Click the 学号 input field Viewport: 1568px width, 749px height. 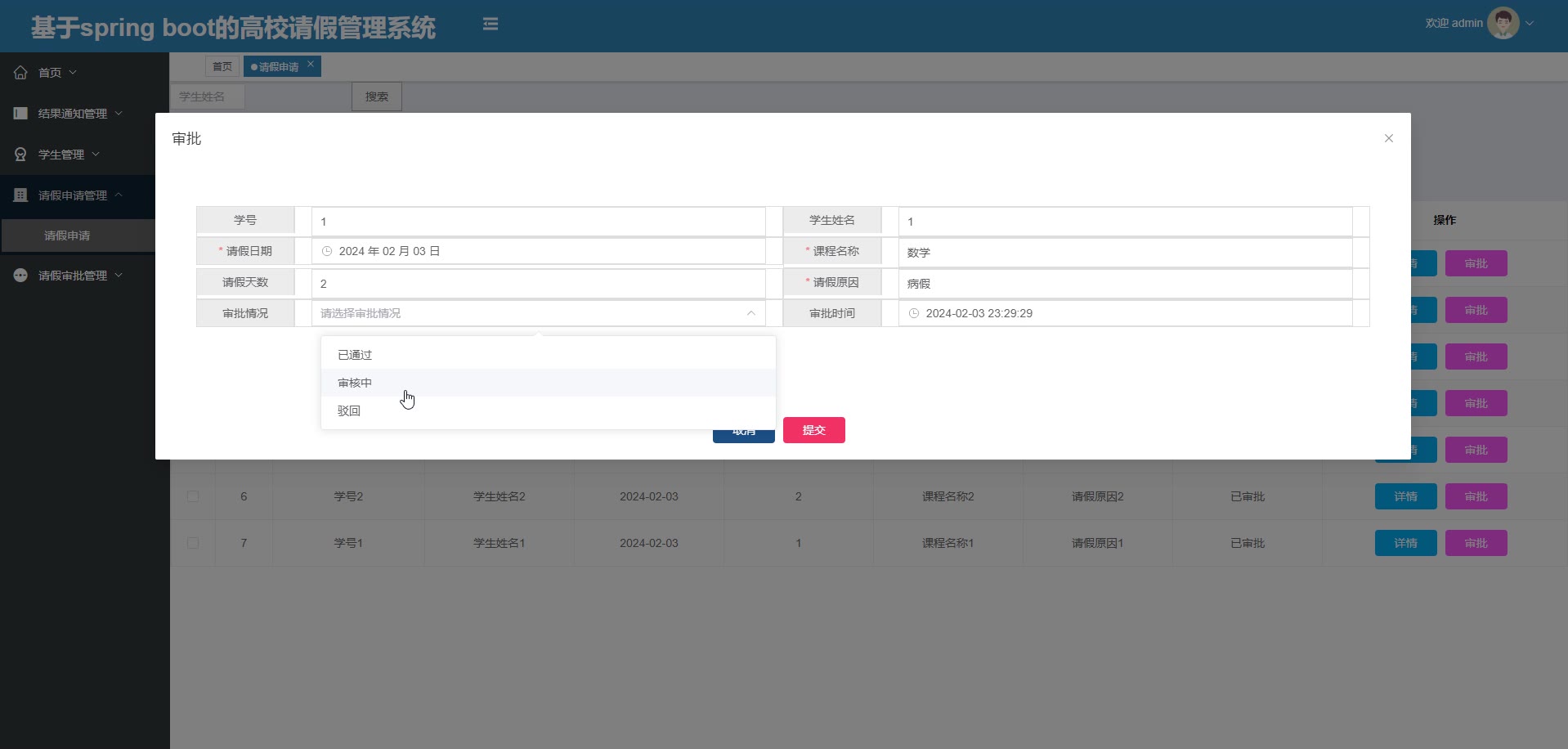tap(538, 222)
